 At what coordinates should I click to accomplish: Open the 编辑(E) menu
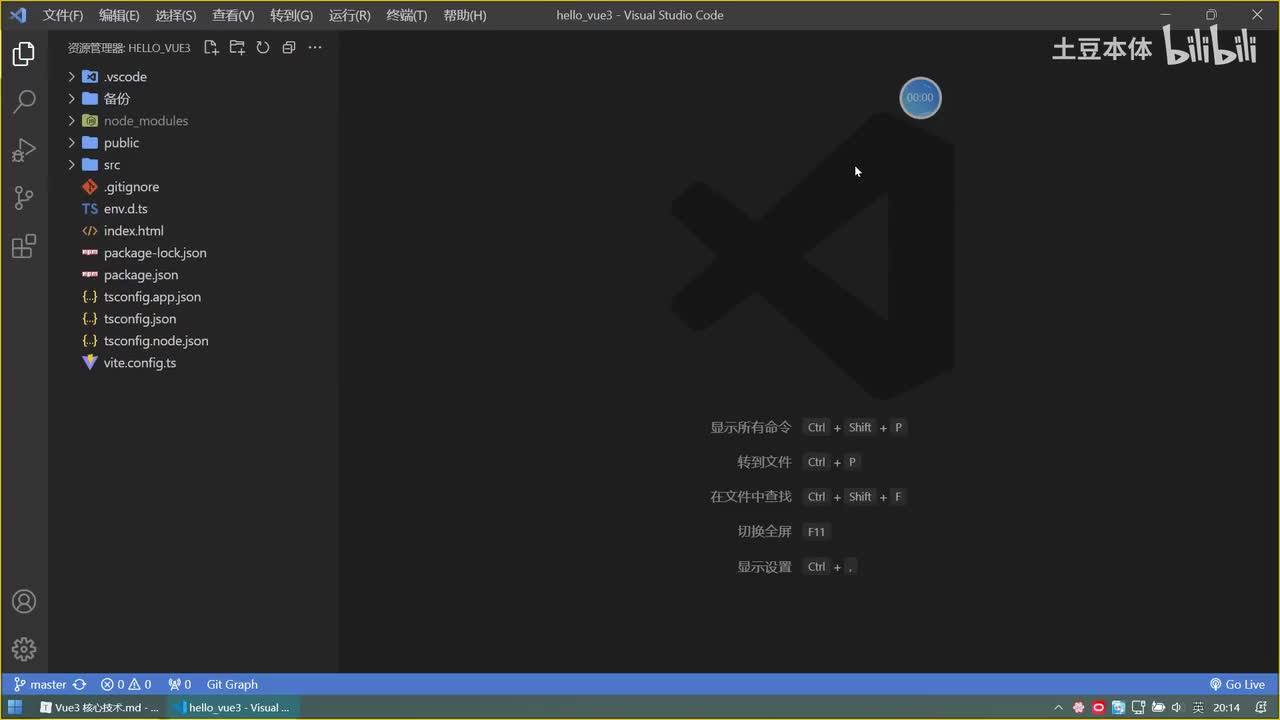click(x=119, y=15)
